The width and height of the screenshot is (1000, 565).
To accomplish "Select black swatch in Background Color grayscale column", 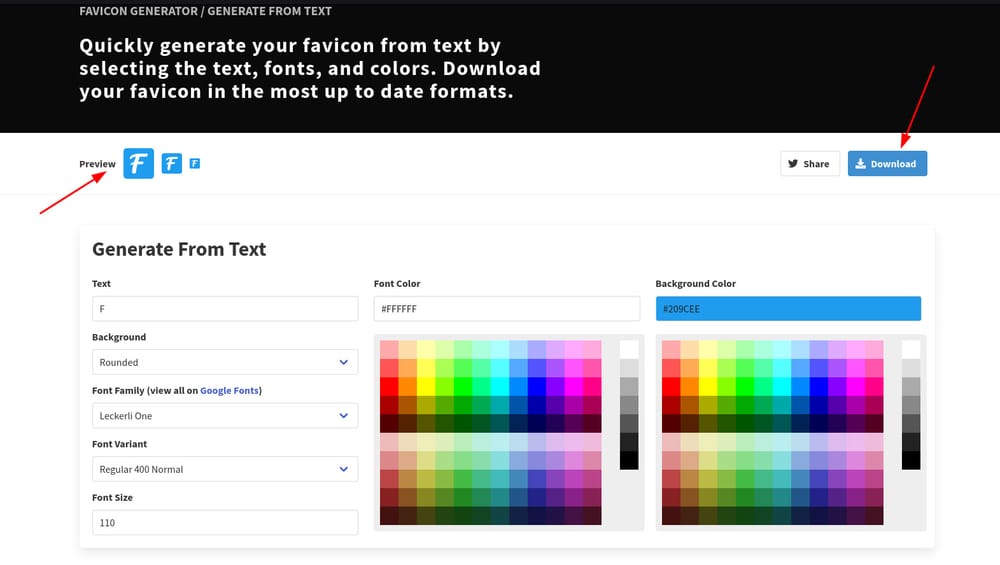I will coord(911,460).
